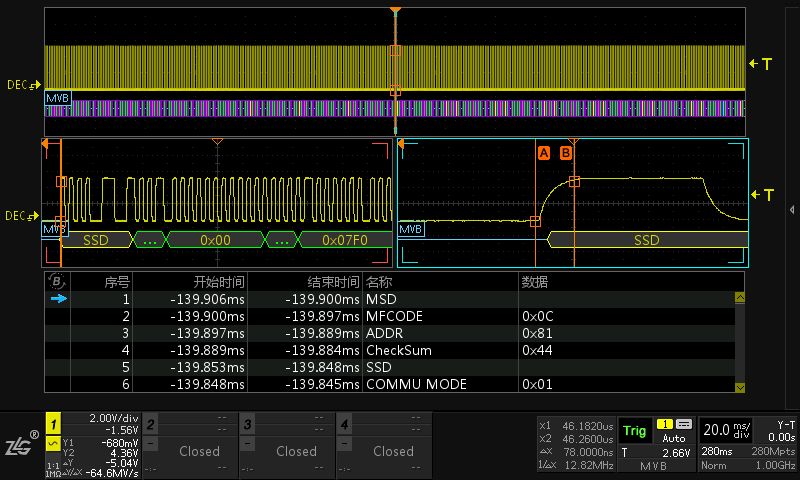Image resolution: width=800 pixels, height=480 pixels.
Task: Select the CheckSum row with data 0x44
Action: (x=390, y=350)
